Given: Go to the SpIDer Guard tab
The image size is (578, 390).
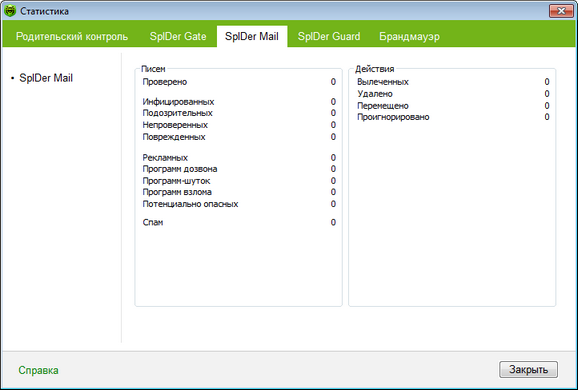Looking at the screenshot, I should tap(329, 36).
